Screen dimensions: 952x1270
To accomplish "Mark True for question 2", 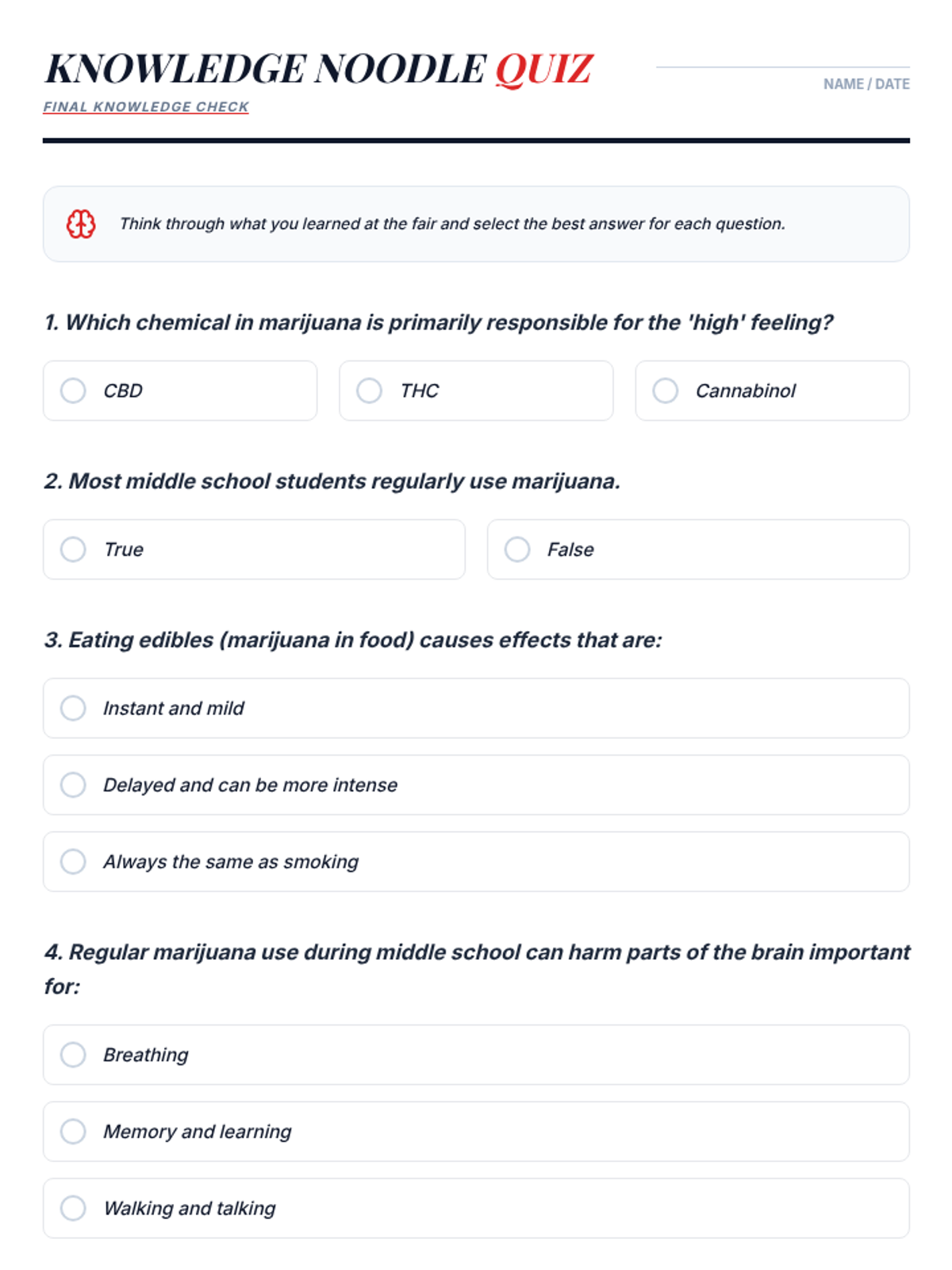I will click(x=73, y=549).
